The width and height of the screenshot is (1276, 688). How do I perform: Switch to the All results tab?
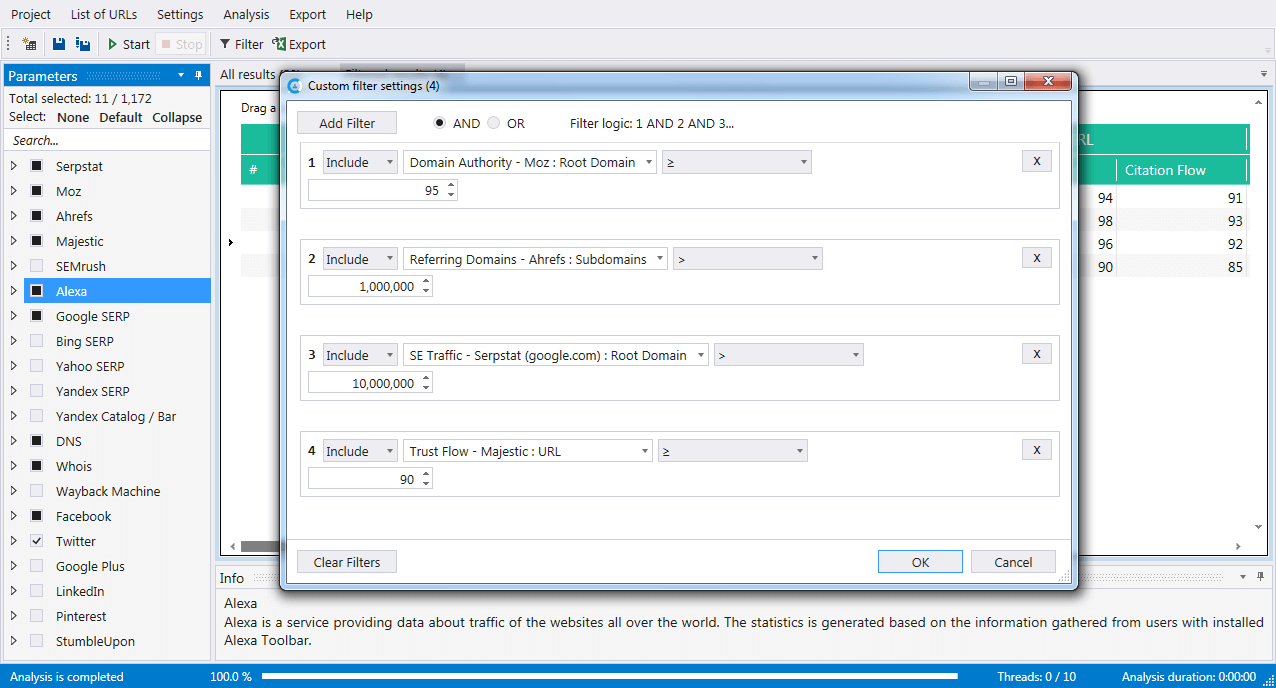tap(247, 74)
